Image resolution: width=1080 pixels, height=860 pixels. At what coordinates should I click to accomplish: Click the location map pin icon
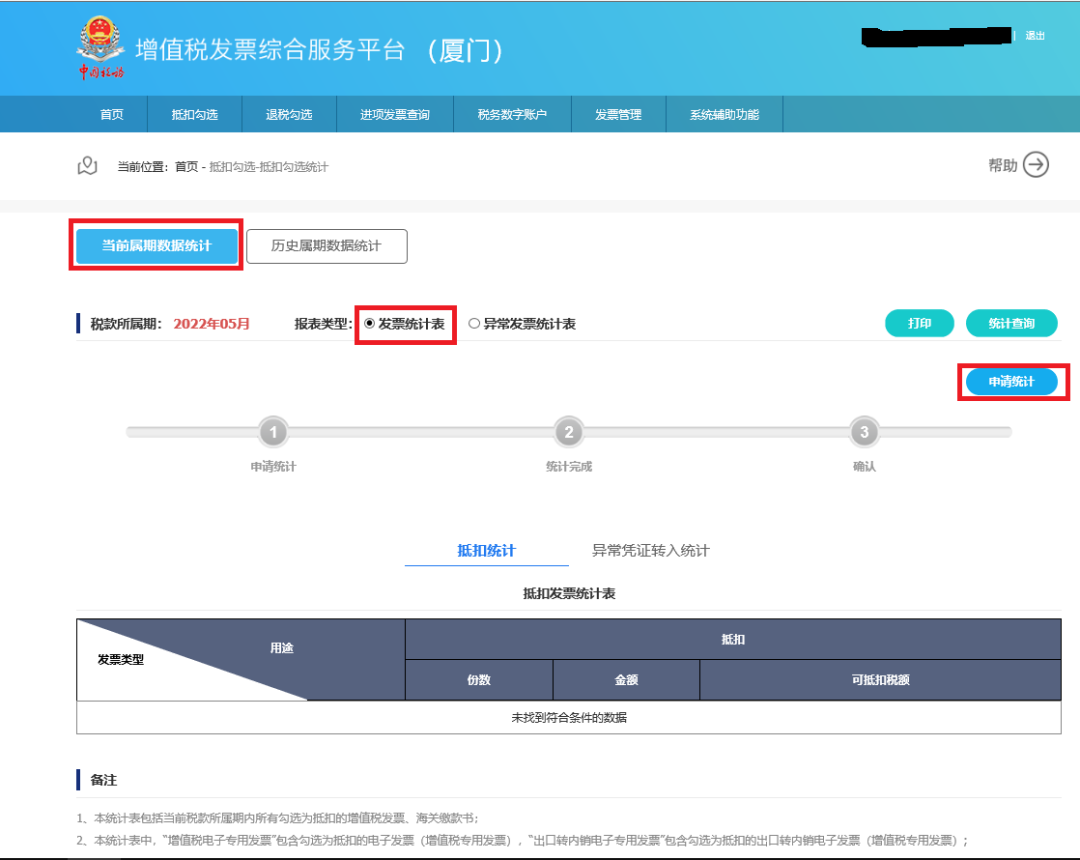87,166
